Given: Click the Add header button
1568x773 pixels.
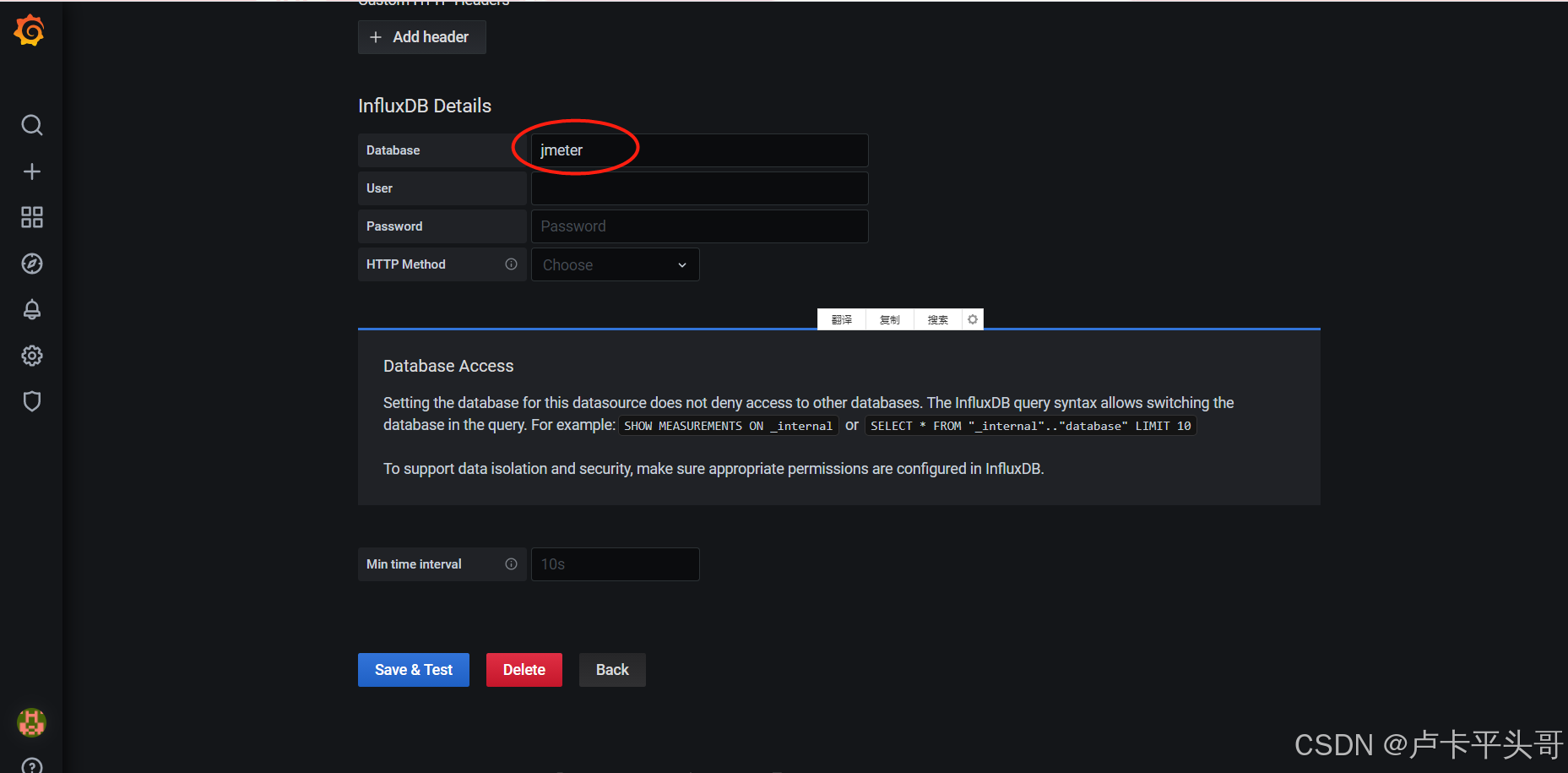Looking at the screenshot, I should point(422,37).
